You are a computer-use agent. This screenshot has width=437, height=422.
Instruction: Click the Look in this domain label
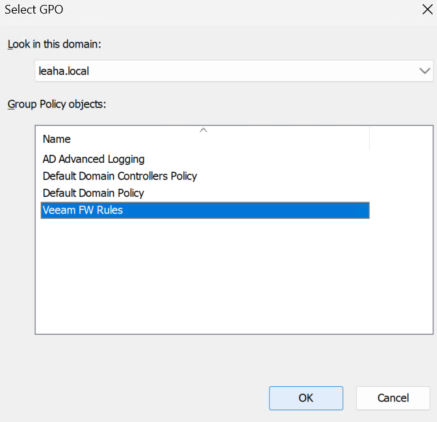[54, 44]
